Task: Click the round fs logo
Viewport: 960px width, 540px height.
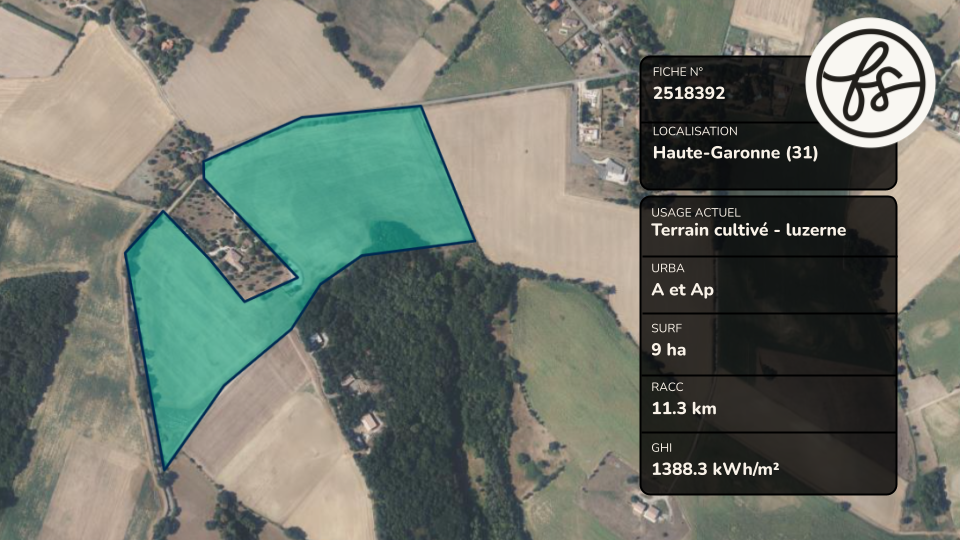Action: pos(870,82)
